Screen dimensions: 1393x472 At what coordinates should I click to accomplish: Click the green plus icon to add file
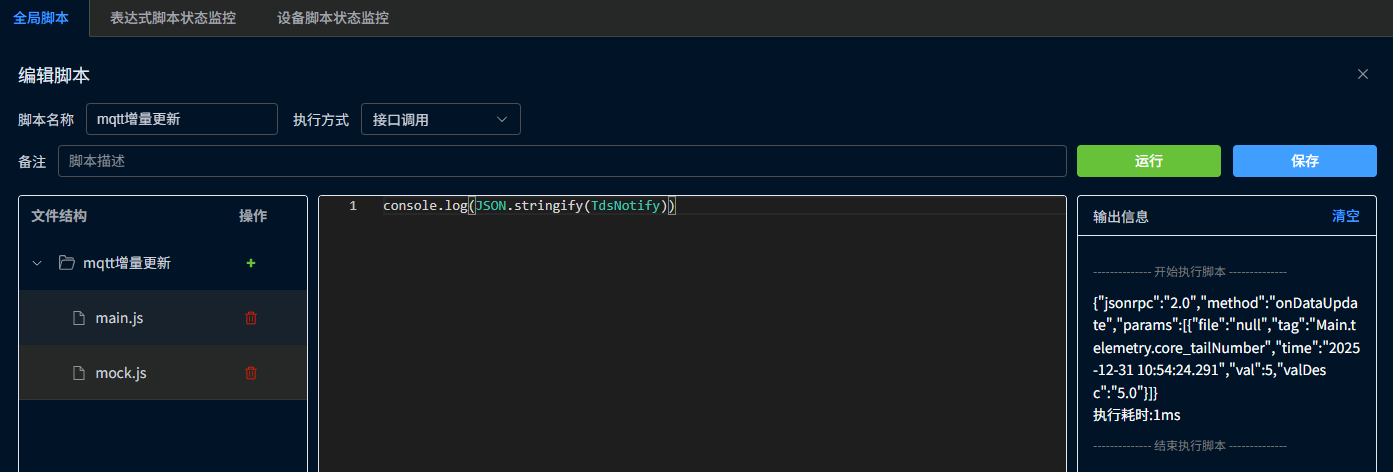pos(251,263)
